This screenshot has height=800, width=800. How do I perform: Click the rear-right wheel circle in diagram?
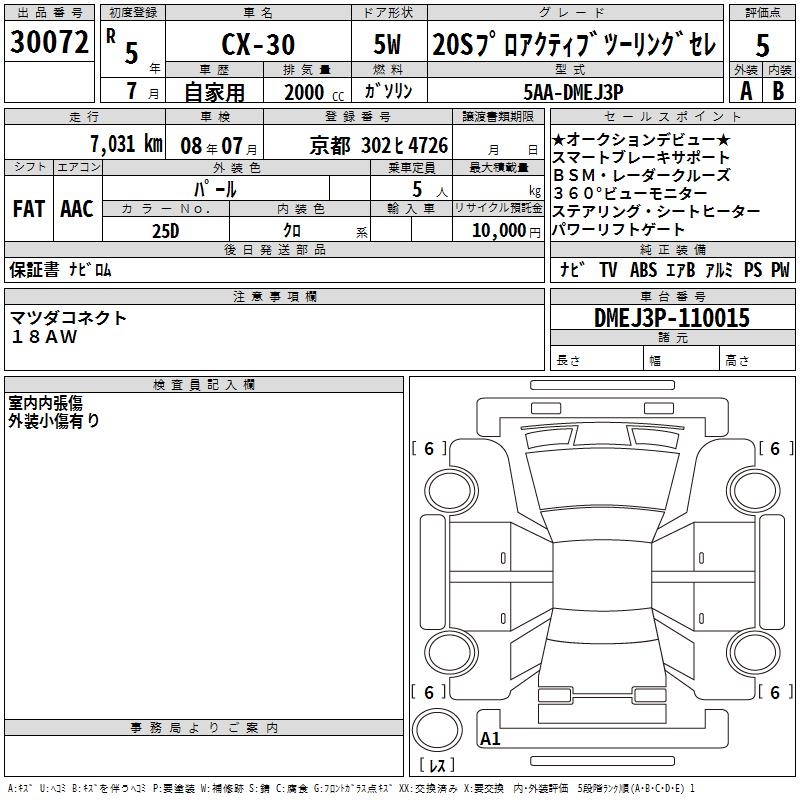pos(754,652)
